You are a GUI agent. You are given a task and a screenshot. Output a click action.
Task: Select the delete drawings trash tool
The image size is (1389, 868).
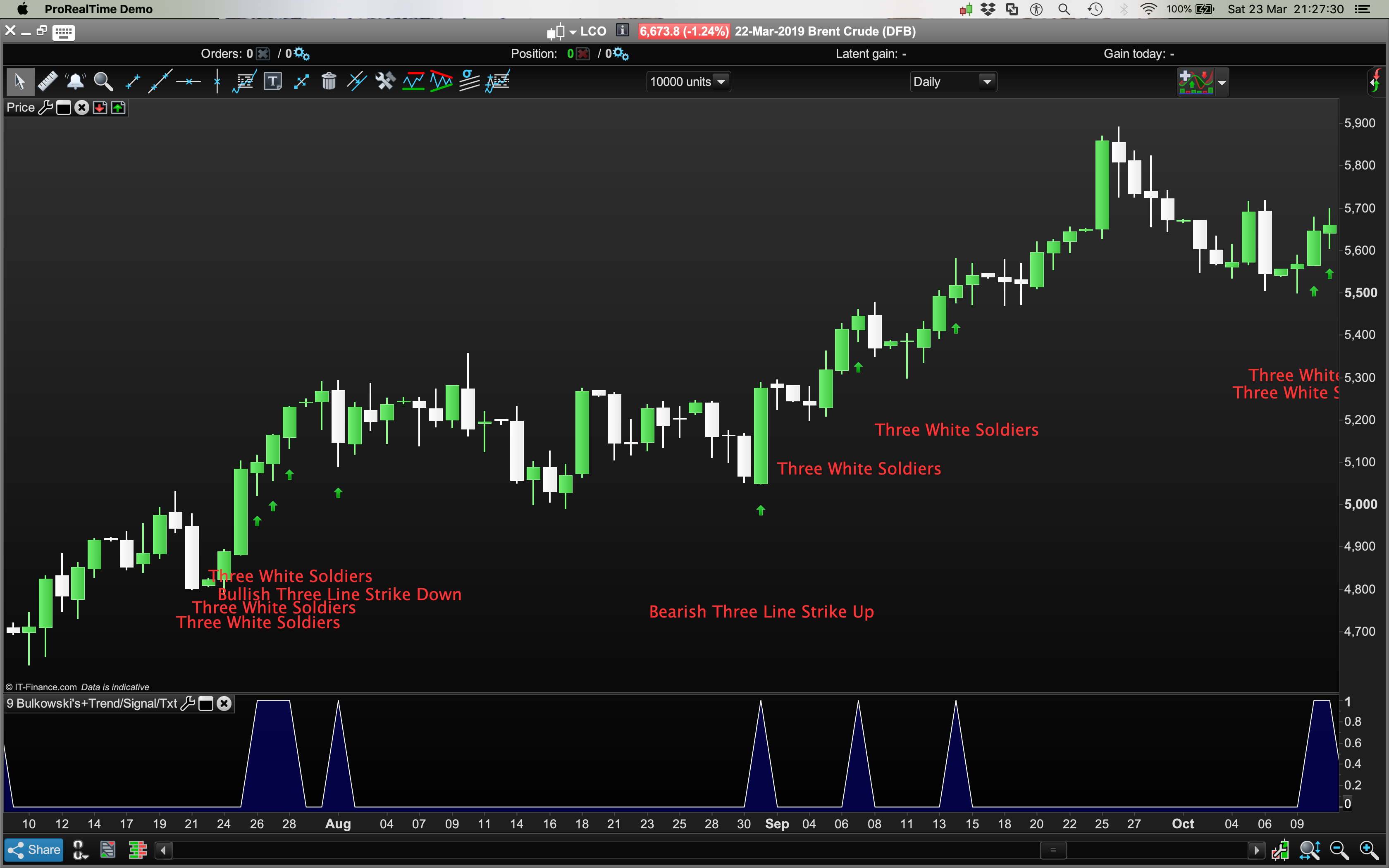point(329,81)
